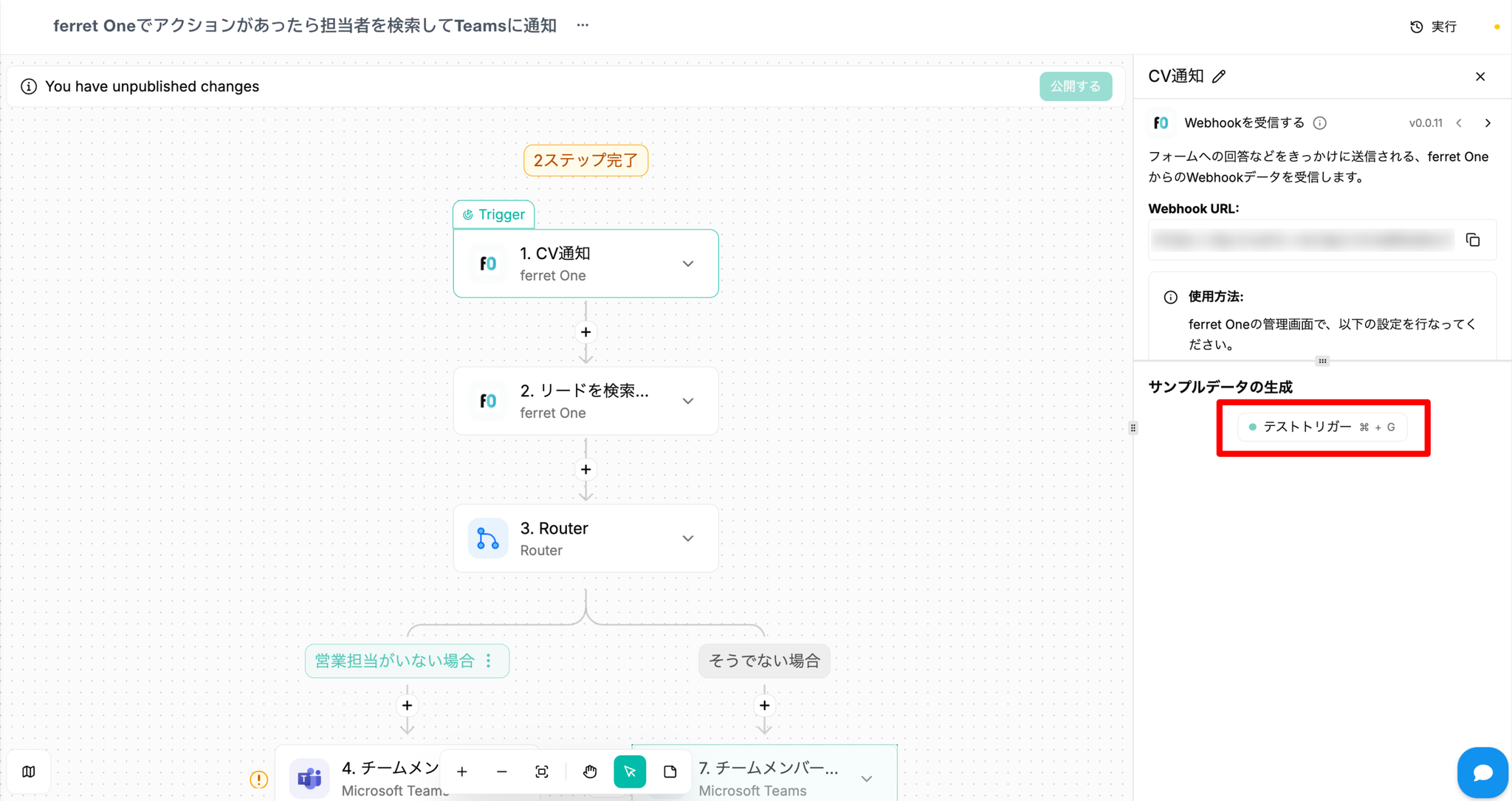Click the テストトリガー button
The image size is (1512, 801).
tap(1322, 427)
